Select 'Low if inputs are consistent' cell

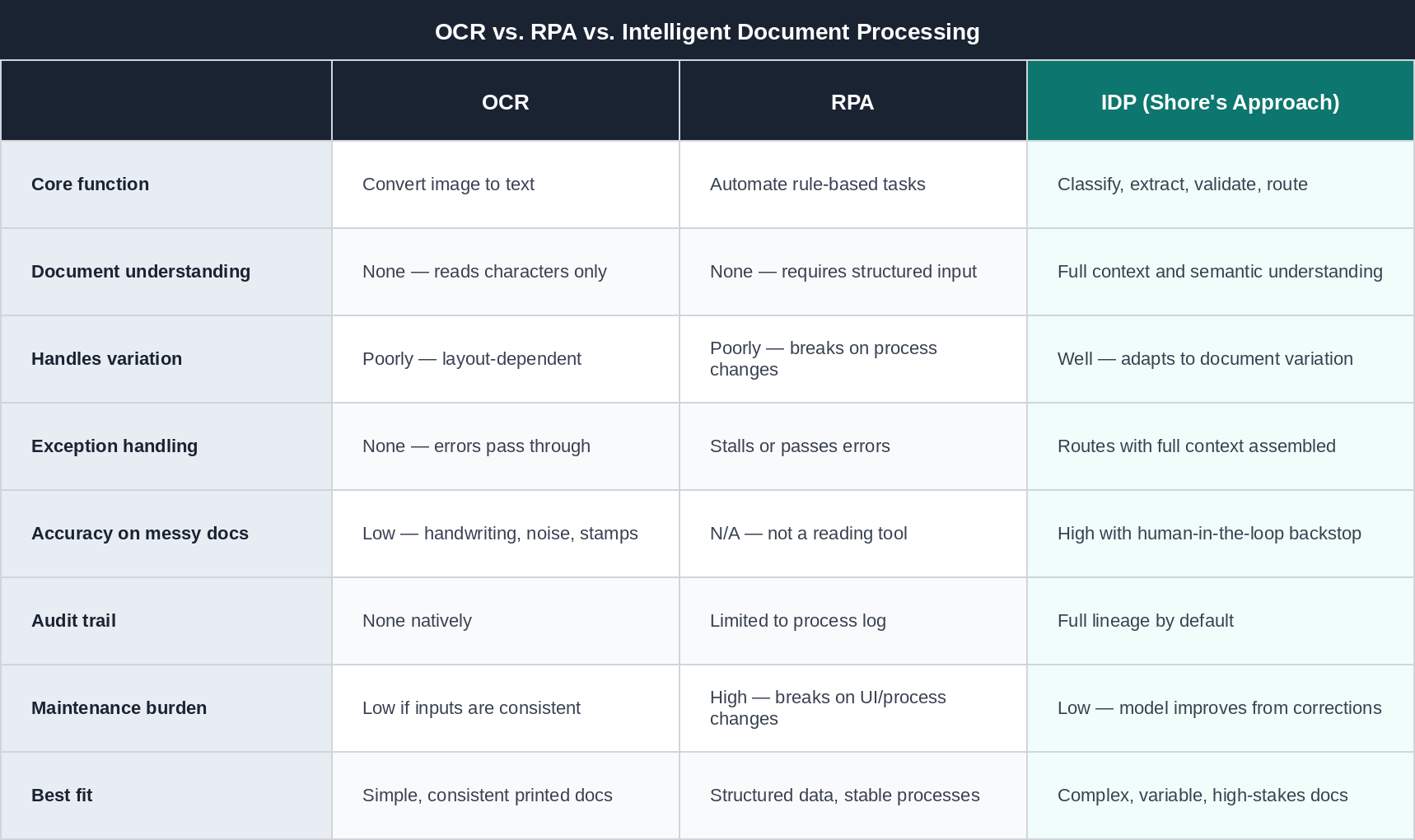point(506,708)
